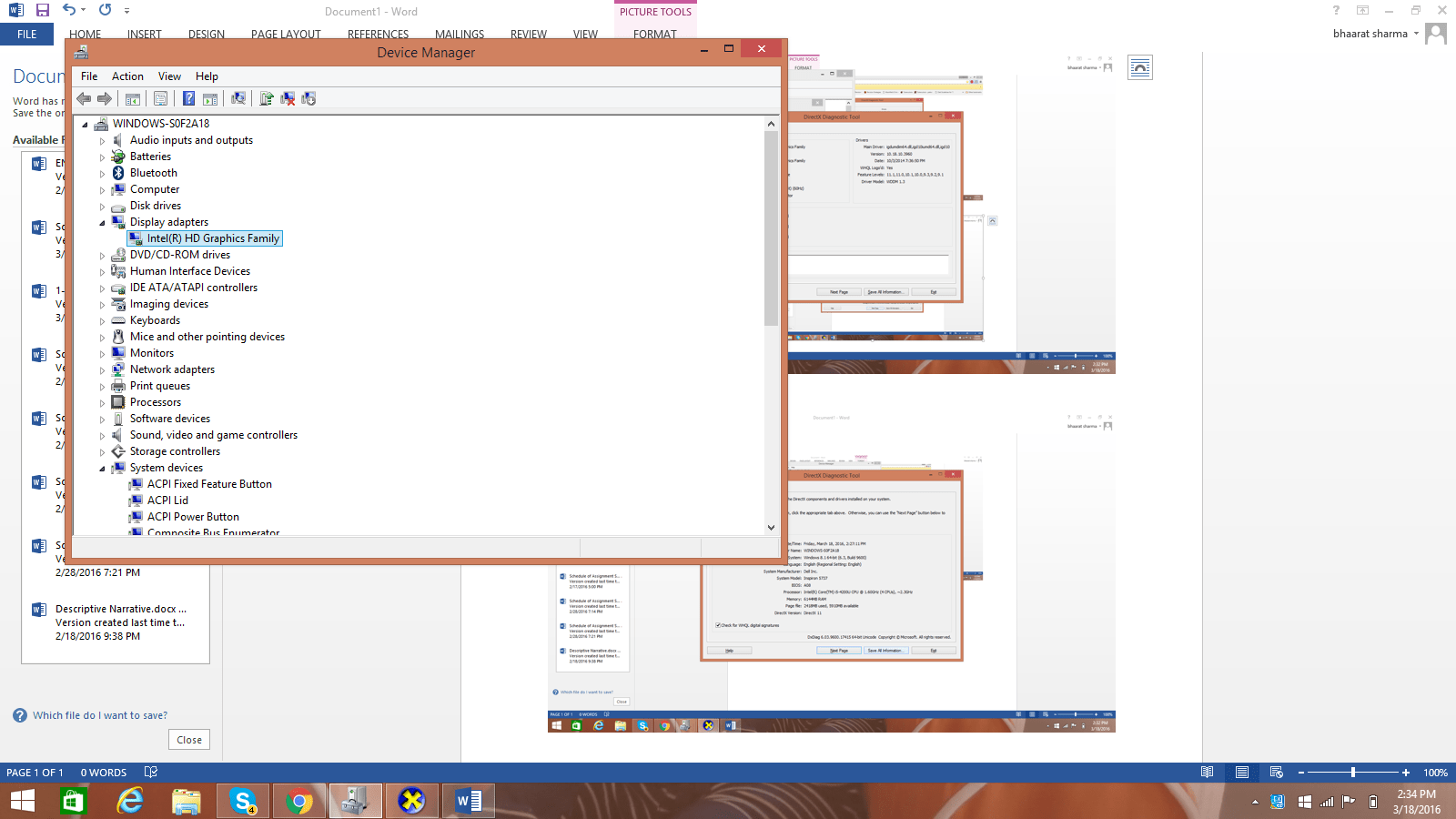Screen dimensions: 1456x819
Task: Click the 100% zoom level in Word
Action: 1435,773
